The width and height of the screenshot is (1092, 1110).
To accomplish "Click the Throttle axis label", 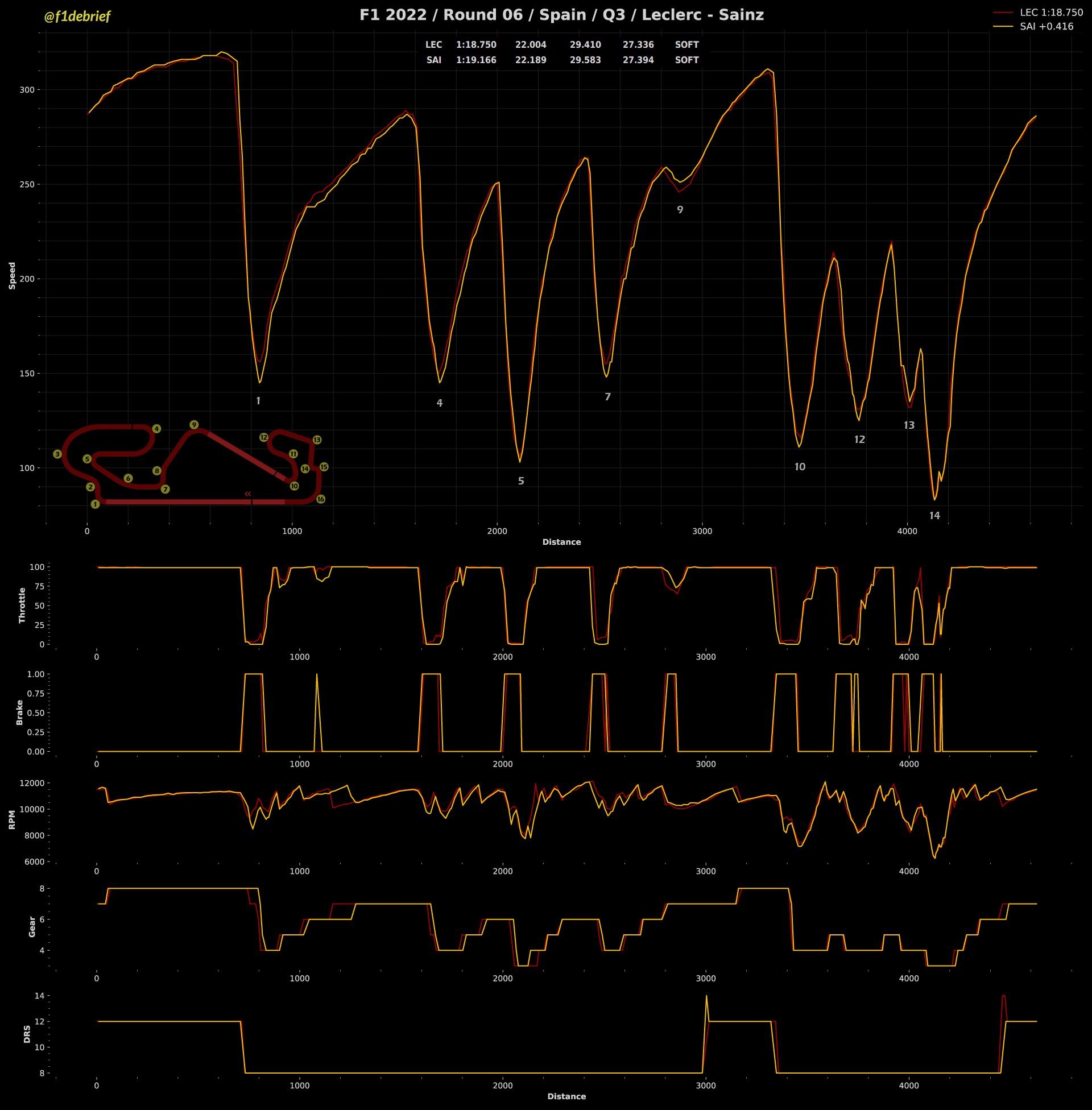I will (22, 606).
